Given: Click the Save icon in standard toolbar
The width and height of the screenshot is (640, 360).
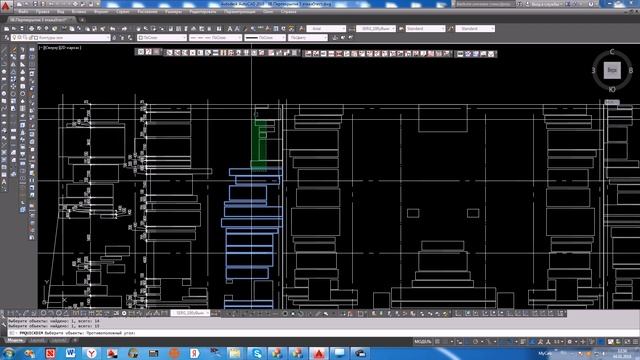Looking at the screenshot, I should (22, 29).
